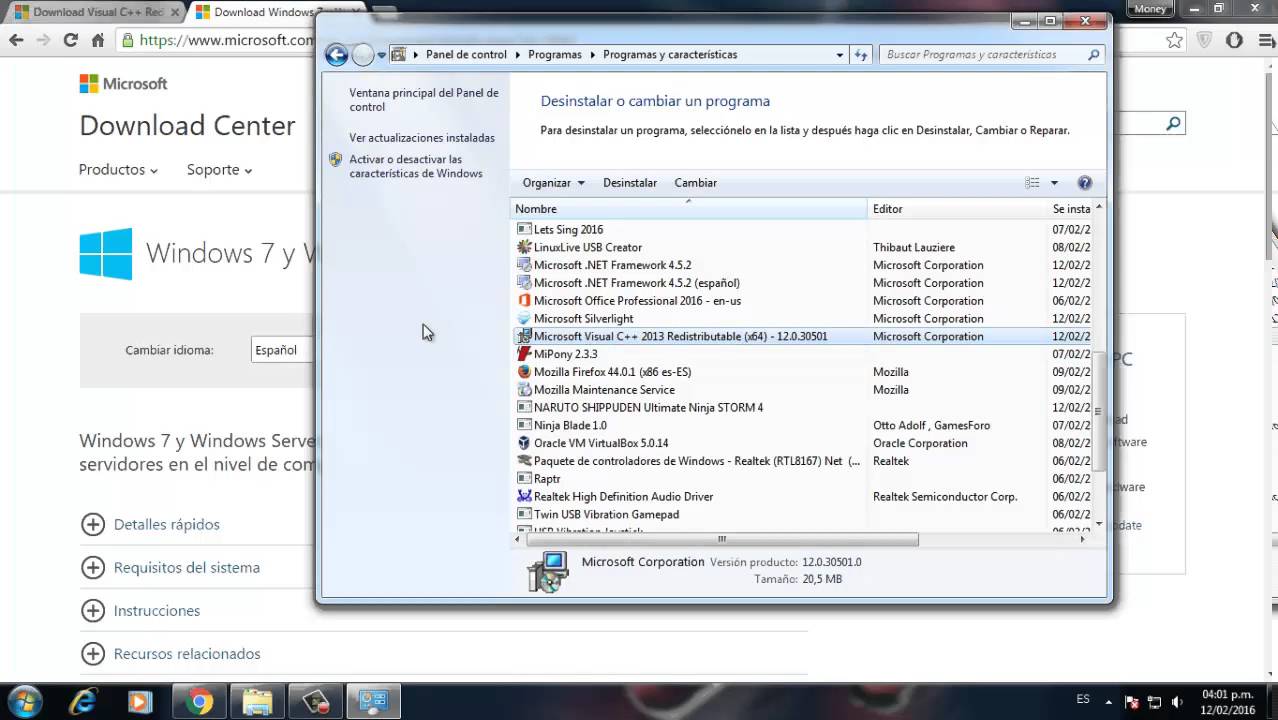Open File Explorer from taskbar
1278x720 pixels.
[x=257, y=702]
